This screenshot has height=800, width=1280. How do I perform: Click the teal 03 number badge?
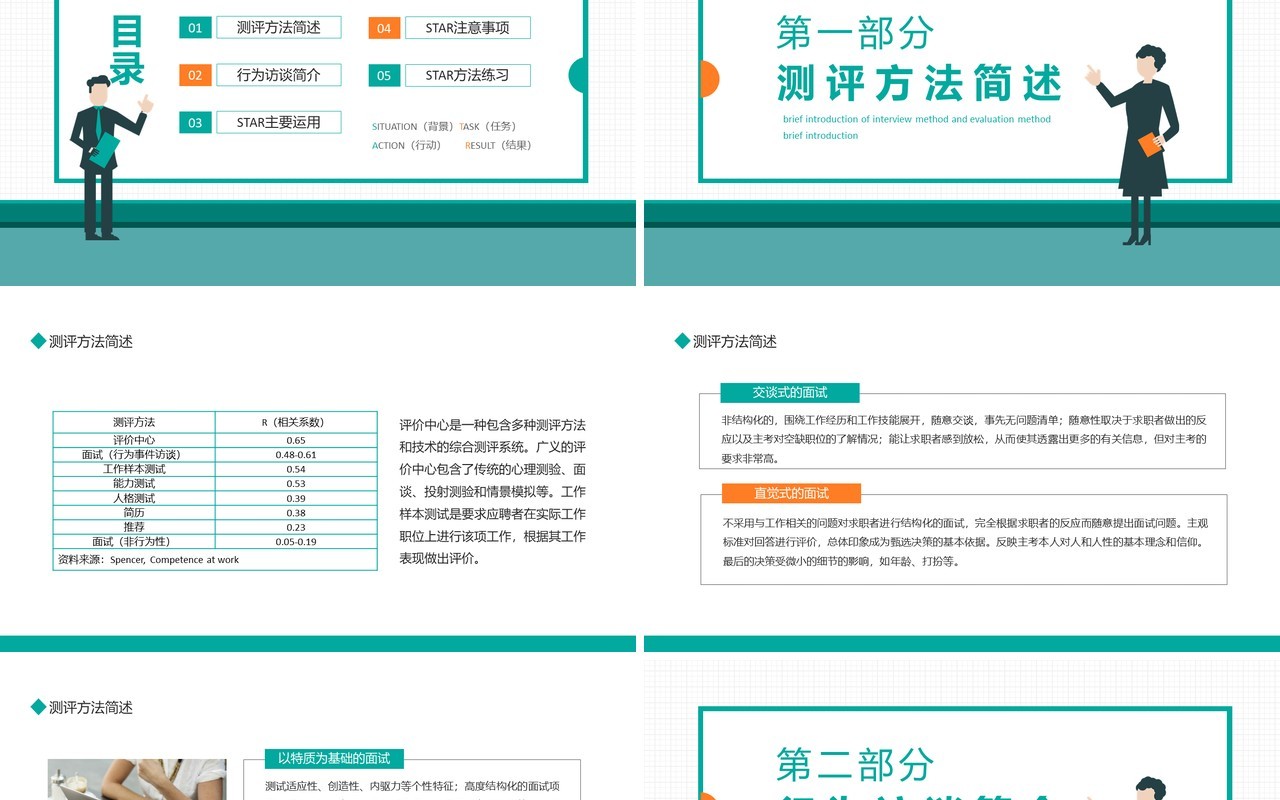pos(195,122)
